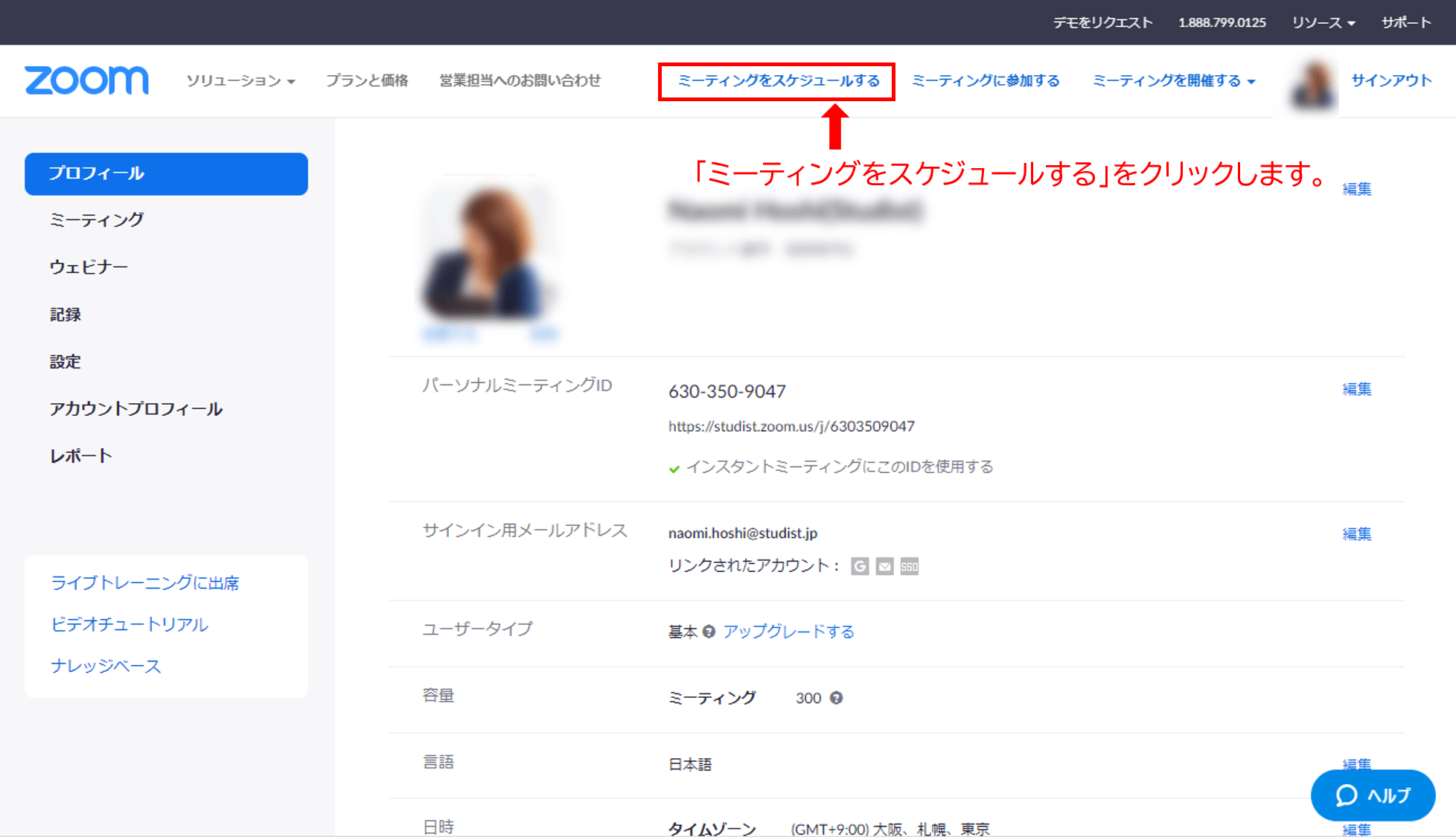Viewport: 1456px width, 837px height.
Task: Click green checkmark beside インスタントミーティング
Action: tap(674, 469)
